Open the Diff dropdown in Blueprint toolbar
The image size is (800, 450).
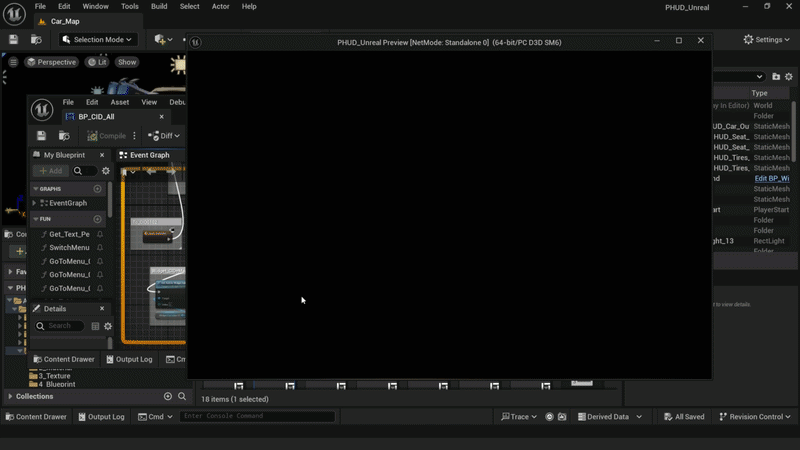164,136
